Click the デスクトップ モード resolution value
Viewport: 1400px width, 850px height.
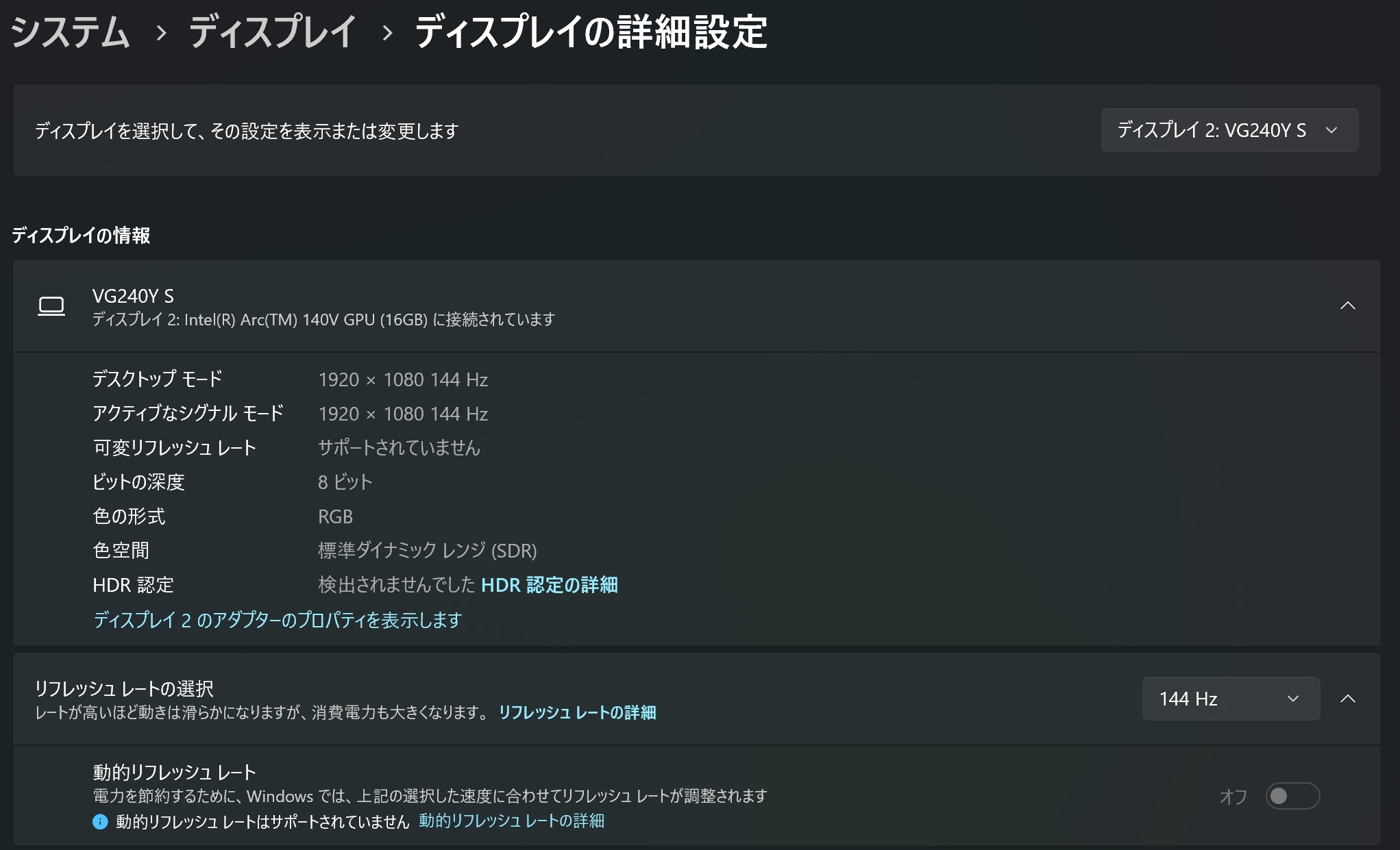coord(402,379)
